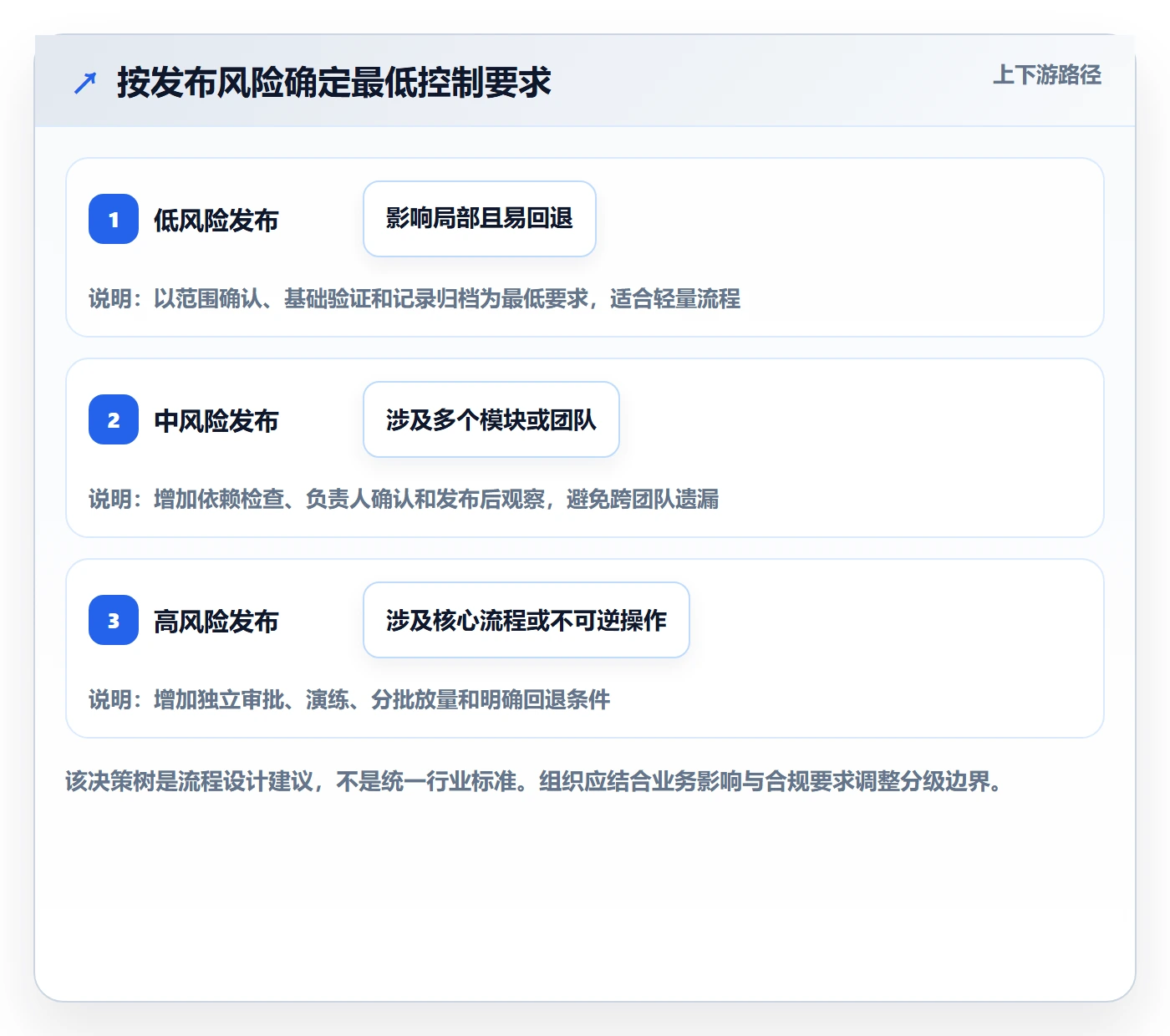Select the 影响局部且易回退 condition chip

(x=480, y=219)
